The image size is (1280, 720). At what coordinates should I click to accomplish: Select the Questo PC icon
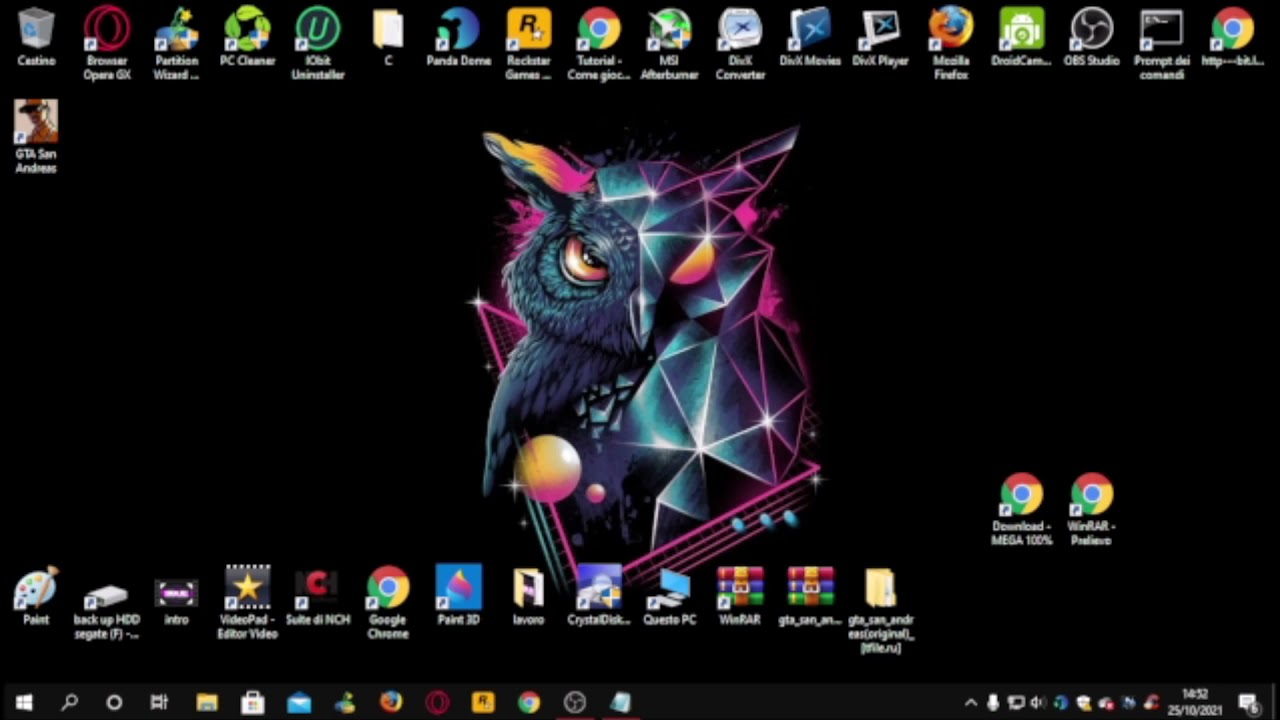pyautogui.click(x=669, y=596)
